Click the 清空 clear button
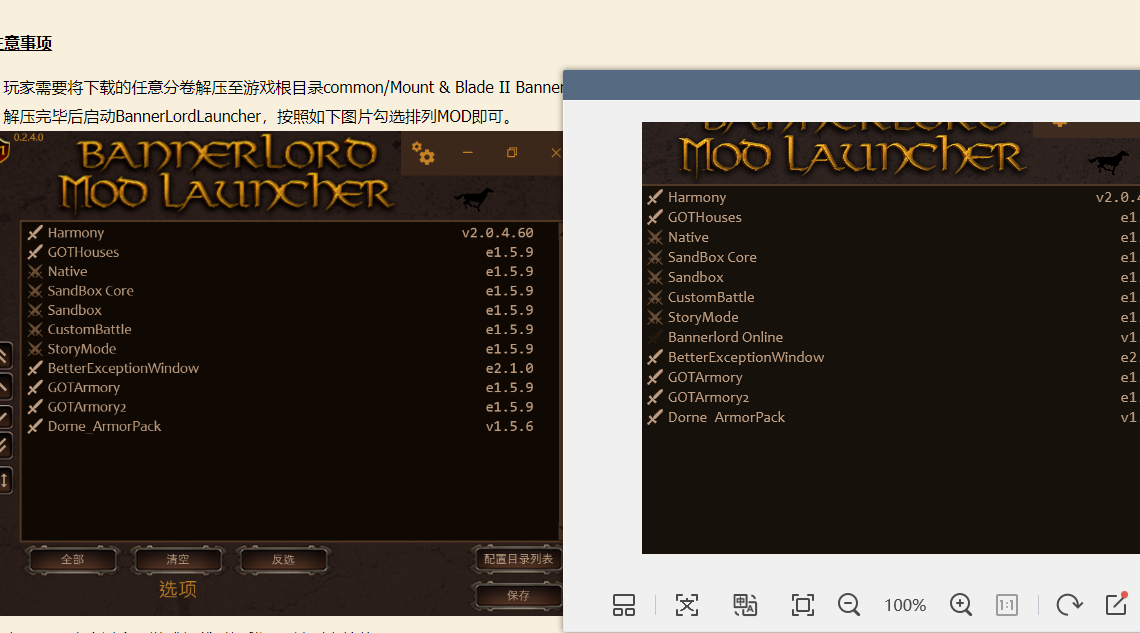Image resolution: width=1140 pixels, height=633 pixels. pyautogui.click(x=177, y=560)
